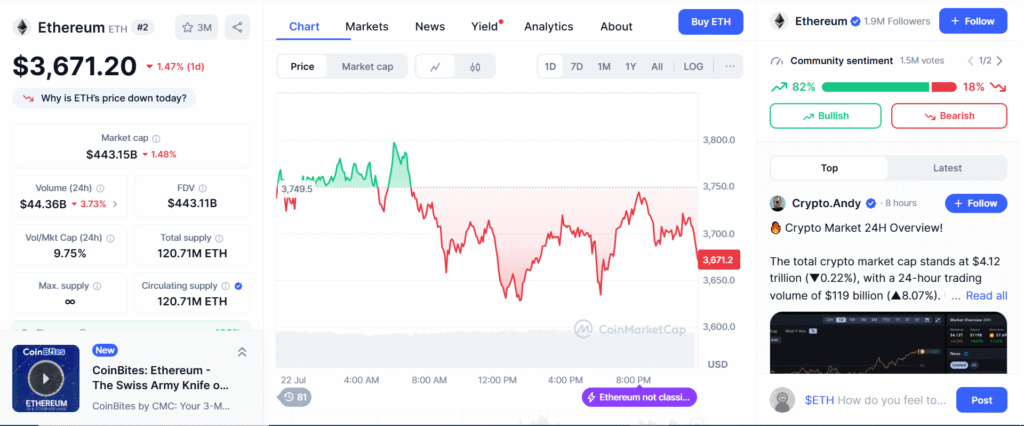The image size is (1024, 426).
Task: Expand the CoinBites player with double chevron
Action: [242, 351]
